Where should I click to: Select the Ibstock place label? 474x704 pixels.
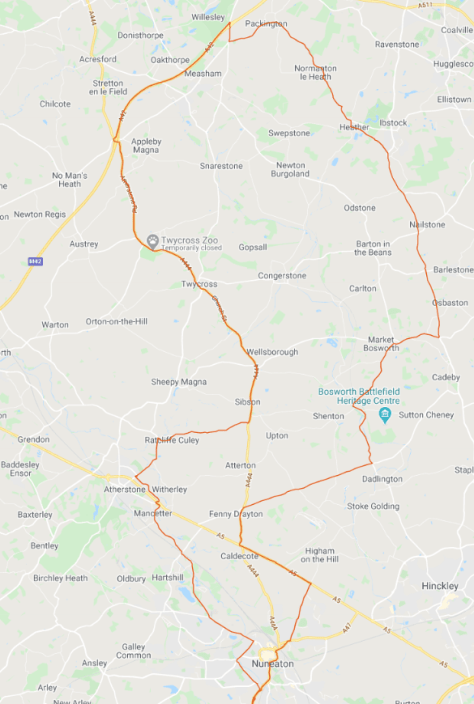click(393, 123)
